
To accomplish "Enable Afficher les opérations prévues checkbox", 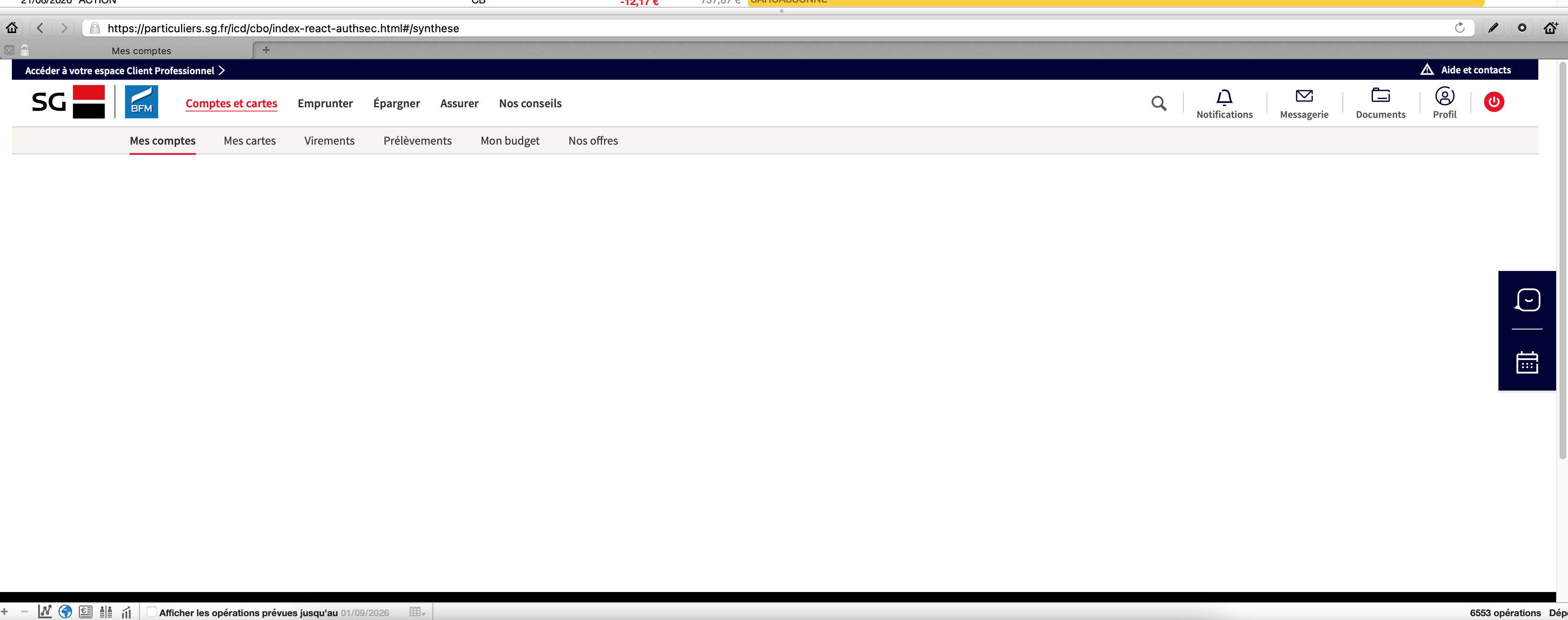I will [151, 612].
